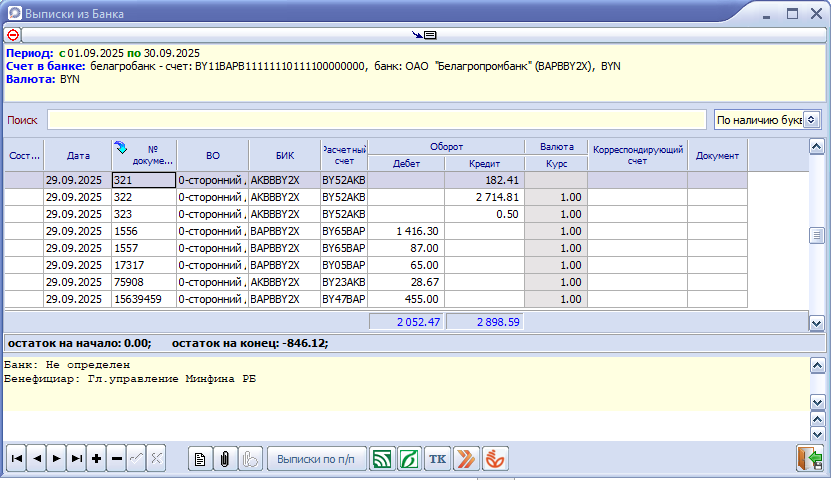Delete record using the minus button
This screenshot has width=831, height=480.
[116, 458]
